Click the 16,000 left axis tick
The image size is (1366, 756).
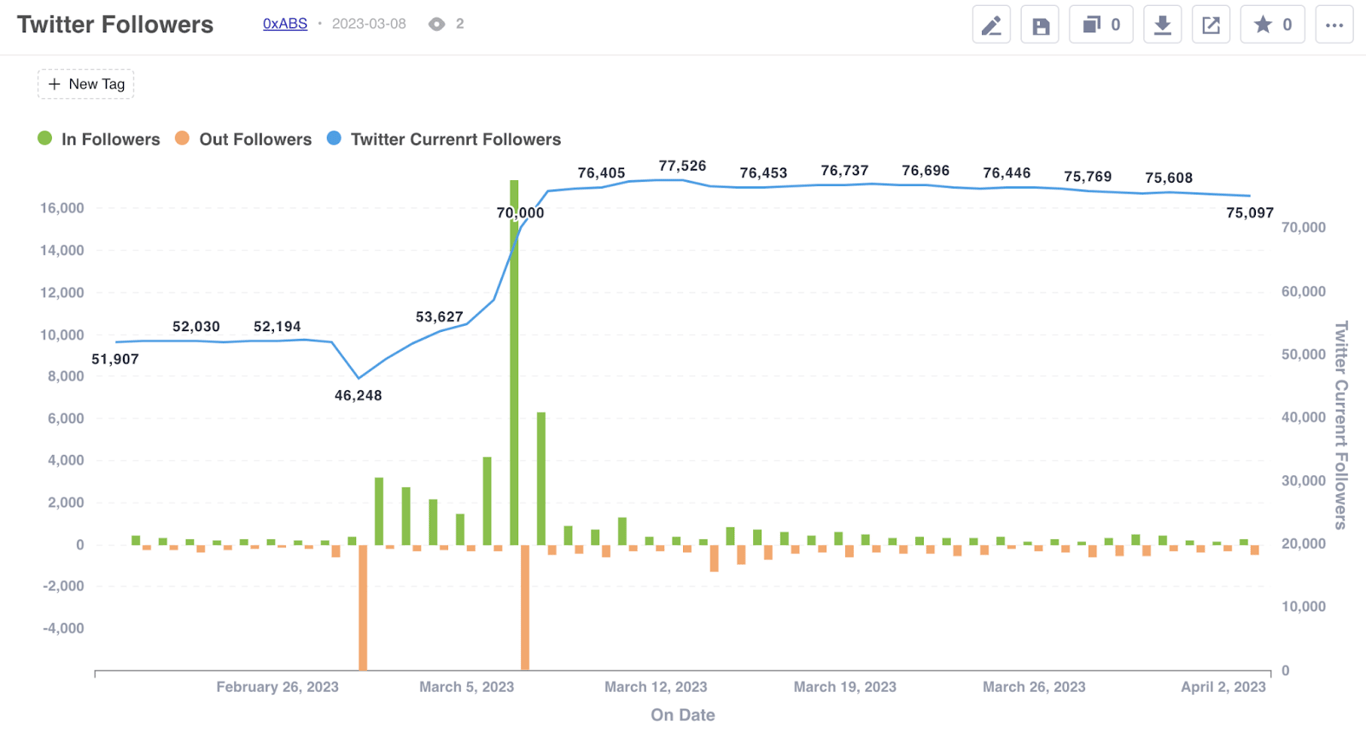coord(62,208)
